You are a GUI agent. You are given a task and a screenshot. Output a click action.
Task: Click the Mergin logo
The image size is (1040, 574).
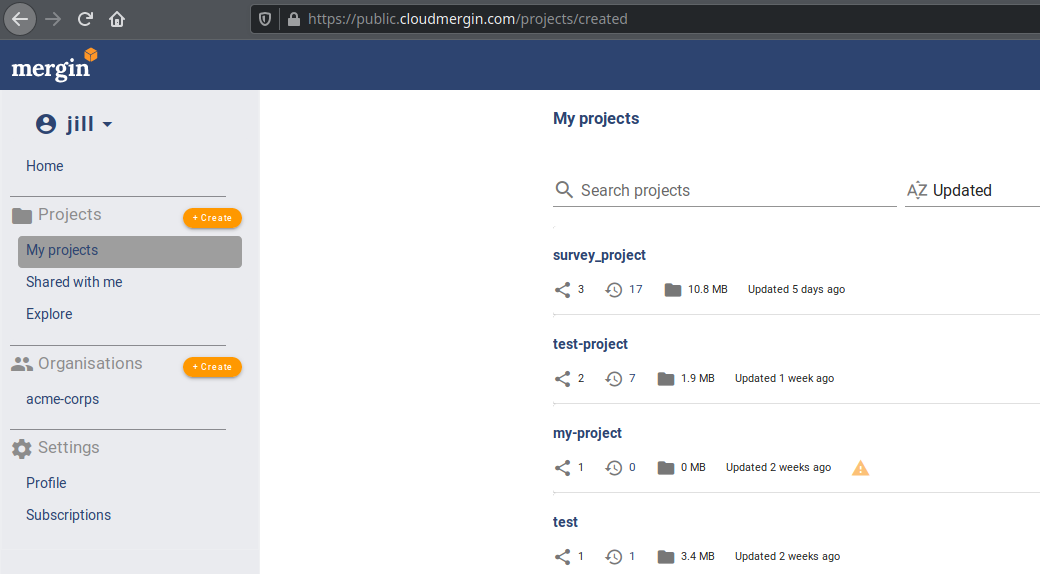[x=55, y=65]
